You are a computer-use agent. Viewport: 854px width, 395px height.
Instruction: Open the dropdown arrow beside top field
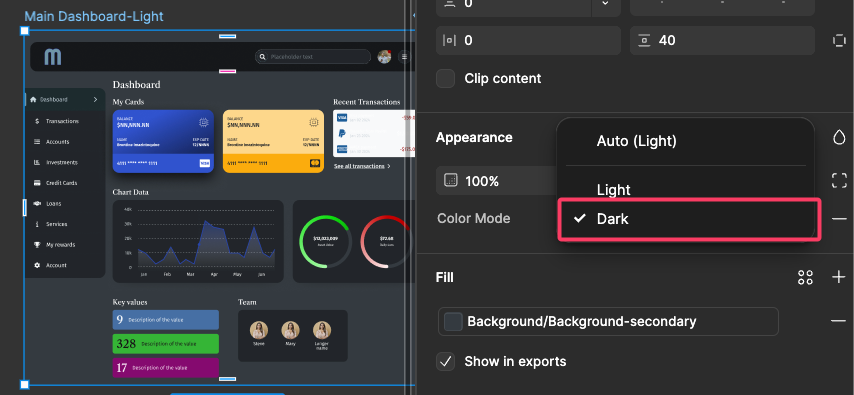click(x=606, y=3)
